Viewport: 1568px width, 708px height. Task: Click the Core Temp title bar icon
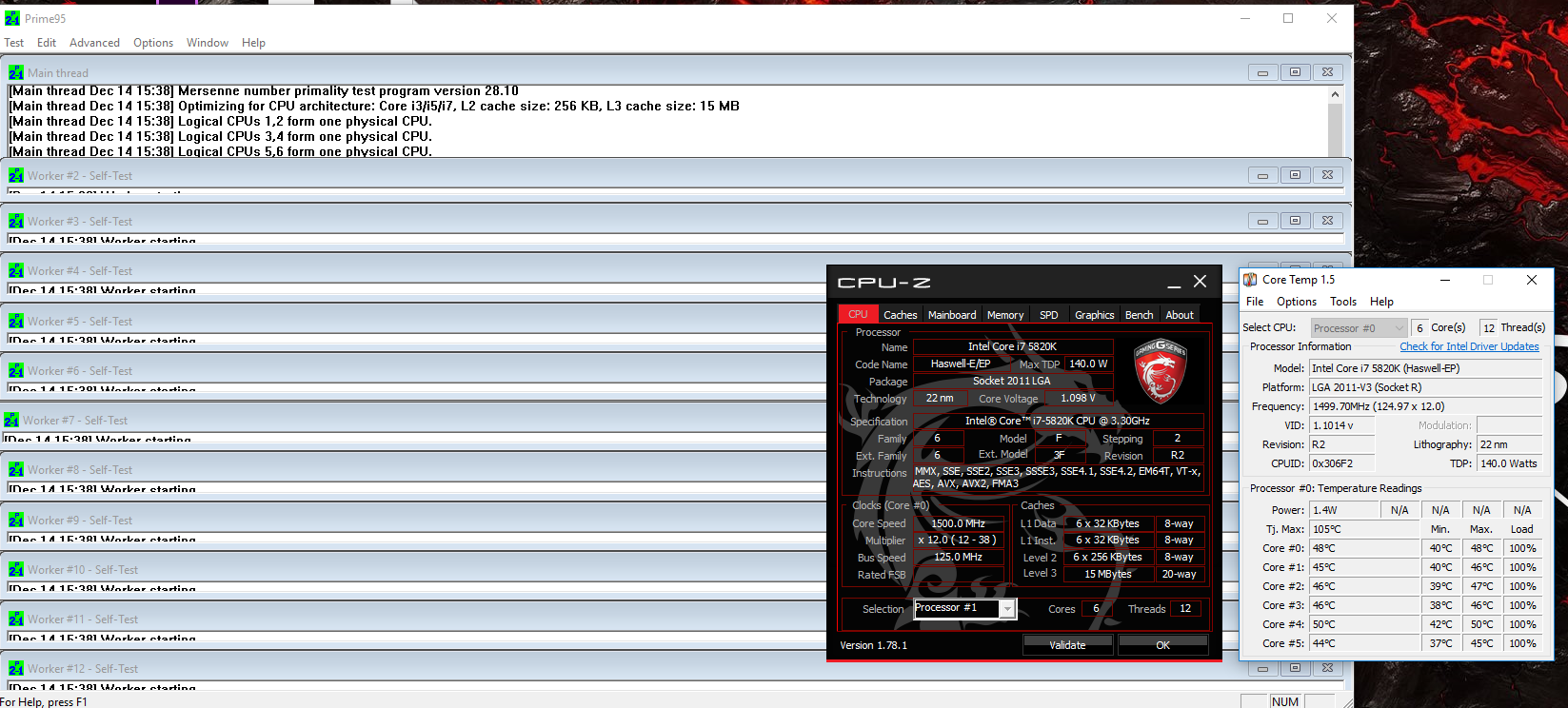coord(1250,280)
